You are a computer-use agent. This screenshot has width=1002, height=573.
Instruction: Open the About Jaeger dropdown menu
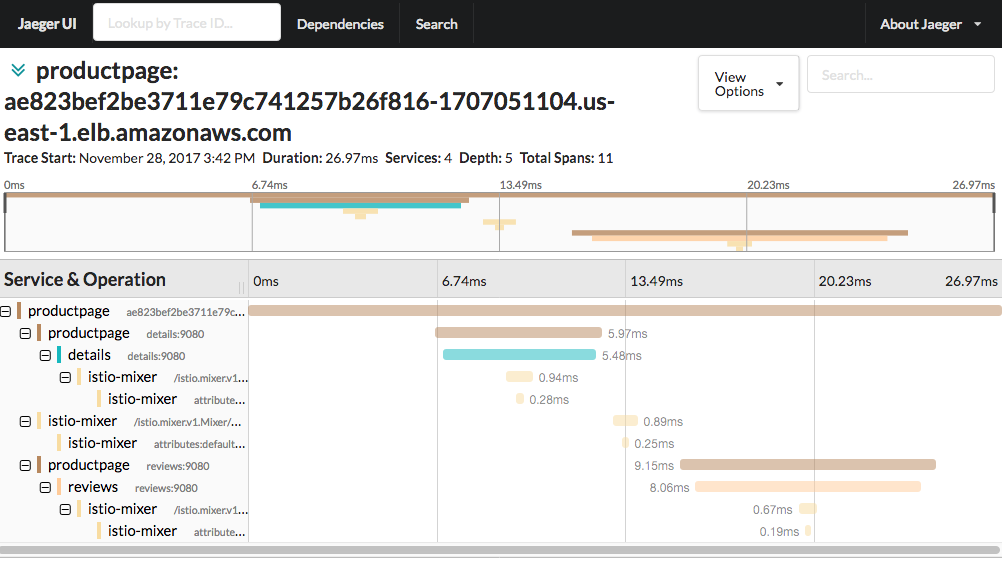(x=930, y=24)
